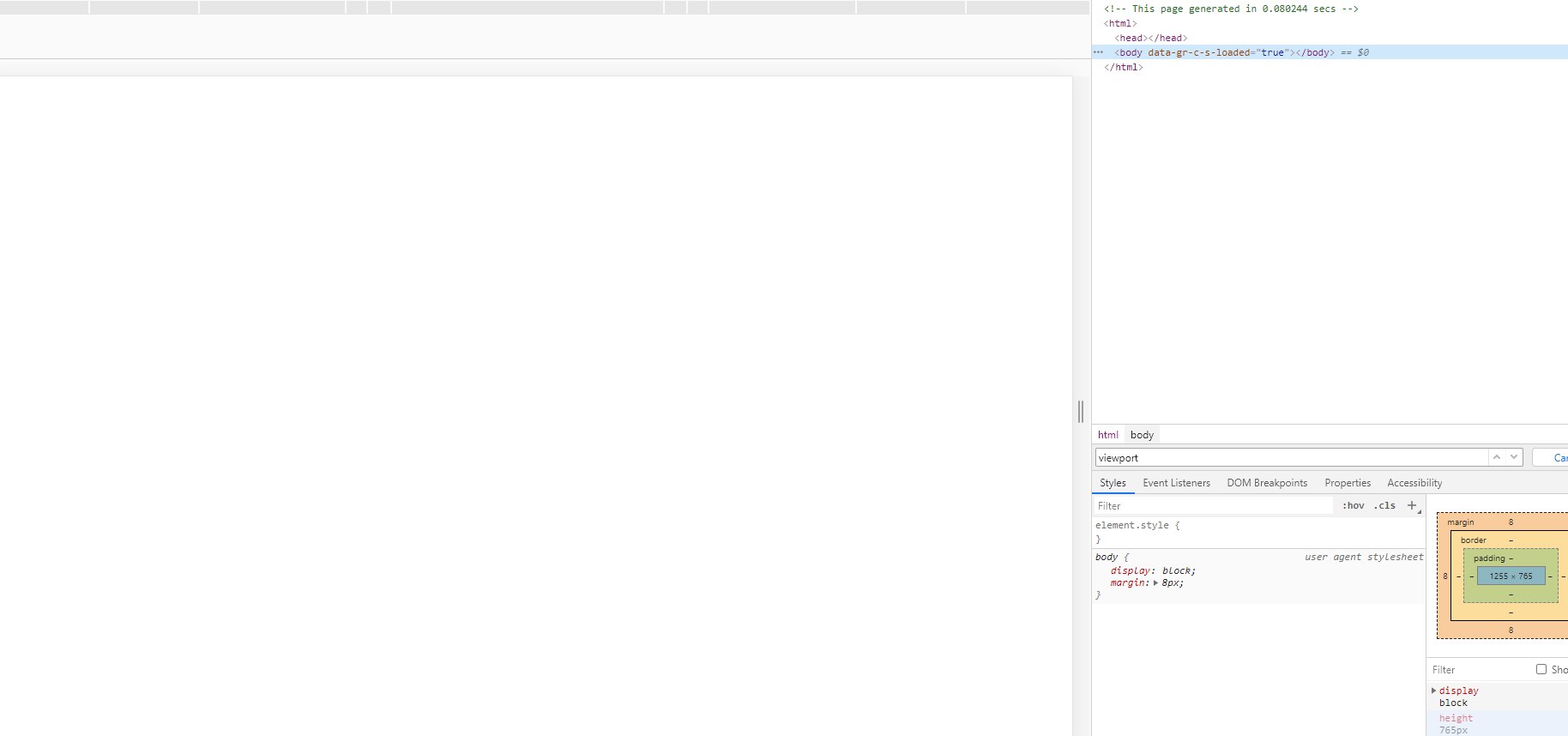Click the Computed properties Filter field
Image resolution: width=1568 pixels, height=736 pixels.
[x=1480, y=670]
